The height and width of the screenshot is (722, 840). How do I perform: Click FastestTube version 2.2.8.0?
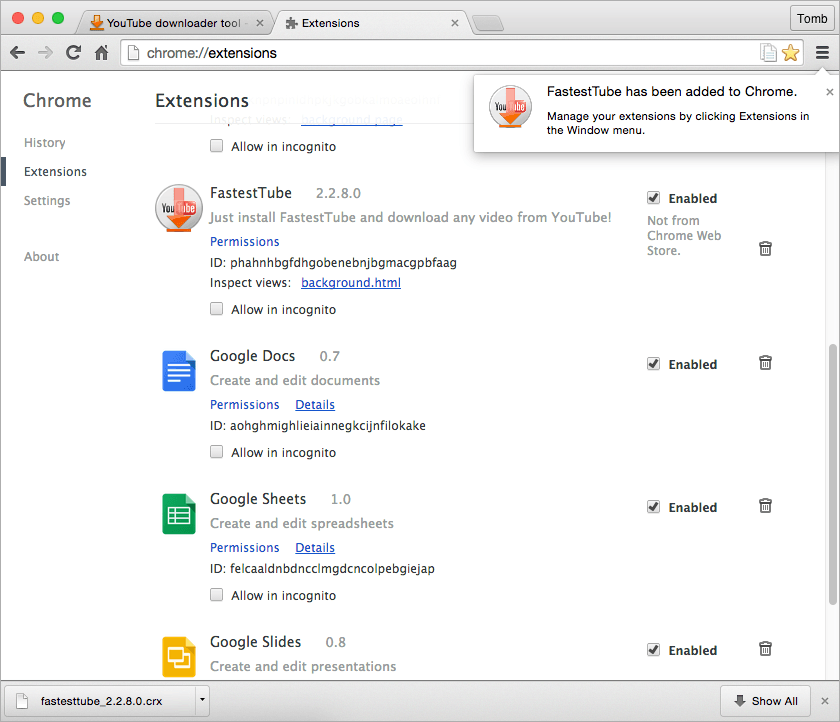pyautogui.click(x=338, y=193)
